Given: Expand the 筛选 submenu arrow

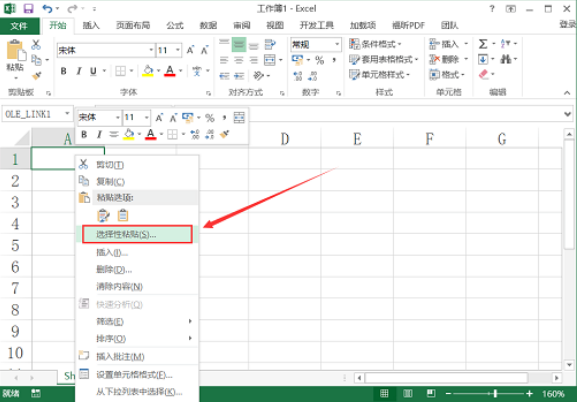Looking at the screenshot, I should [190, 321].
